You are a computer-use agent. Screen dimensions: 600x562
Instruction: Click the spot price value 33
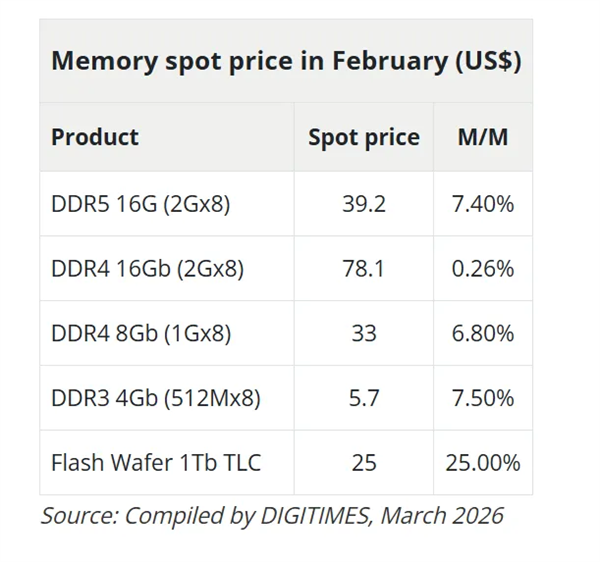363,333
